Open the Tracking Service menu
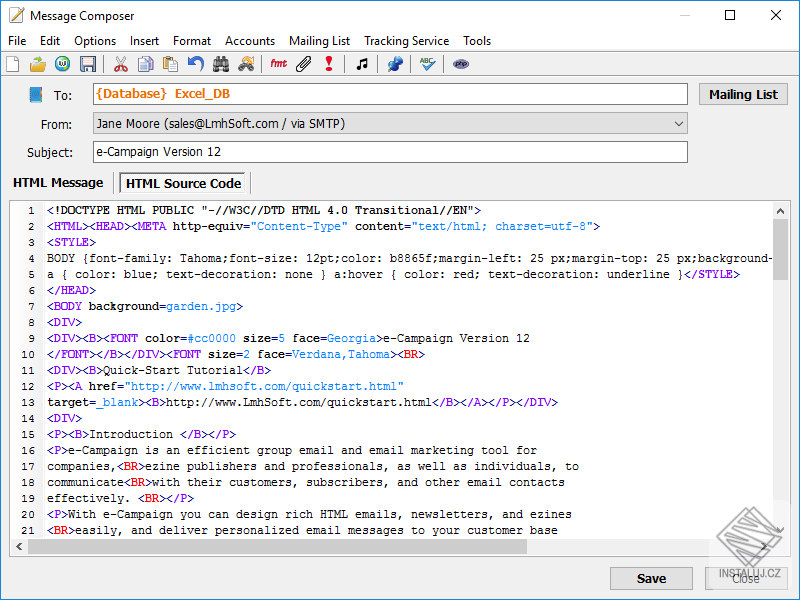Screen dimensions: 800x600 [x=407, y=41]
